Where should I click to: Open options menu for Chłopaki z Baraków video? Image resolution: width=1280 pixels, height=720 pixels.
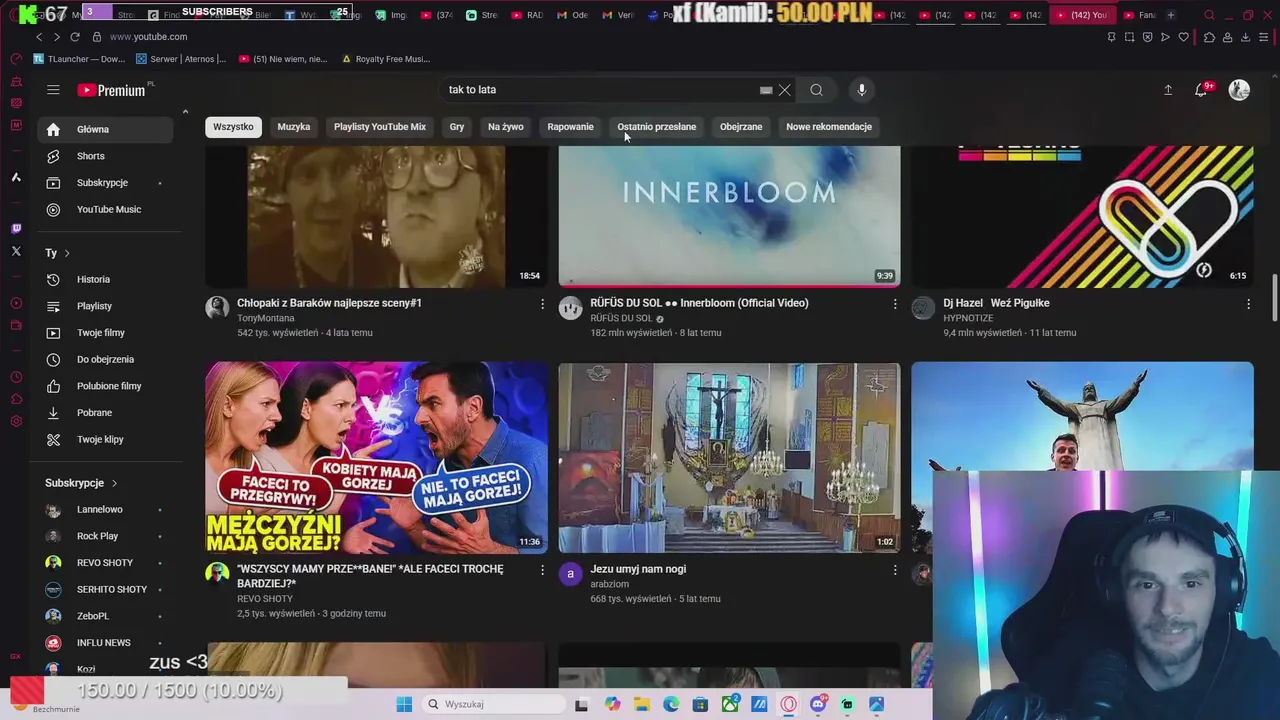click(x=542, y=304)
